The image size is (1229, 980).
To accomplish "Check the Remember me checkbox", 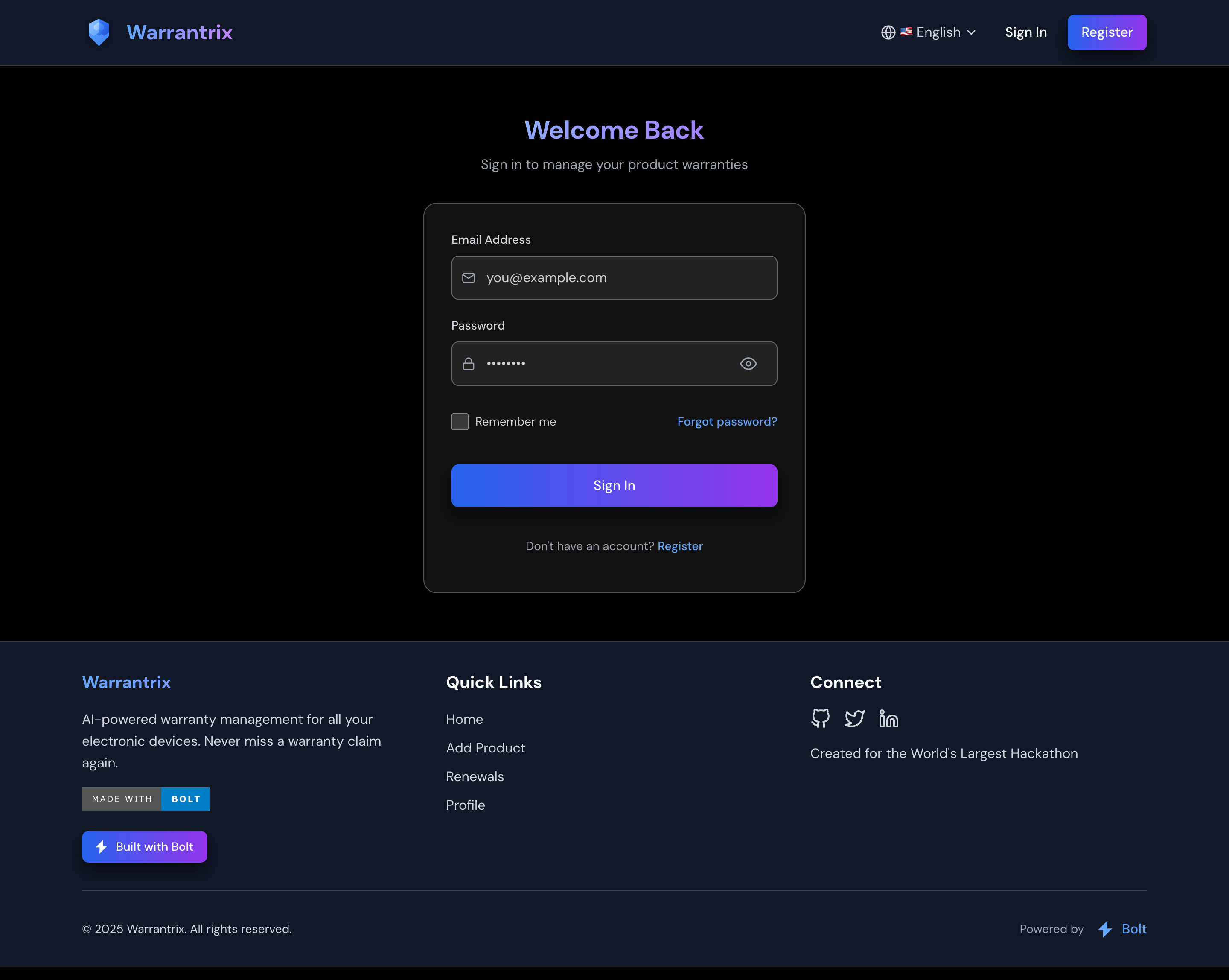I will (460, 421).
